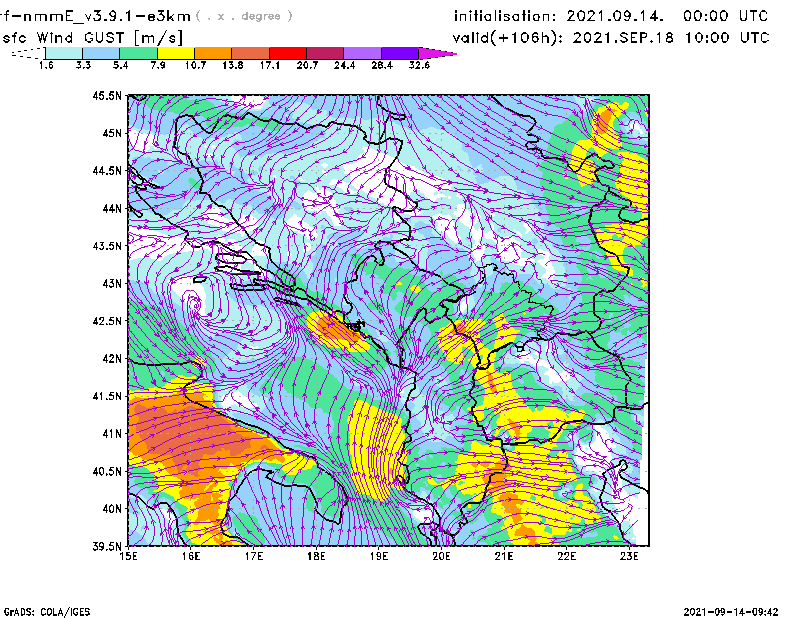Click the model name 'nmmE_v3.9.1-e3km'
The width and height of the screenshot is (800, 618).
107,16
